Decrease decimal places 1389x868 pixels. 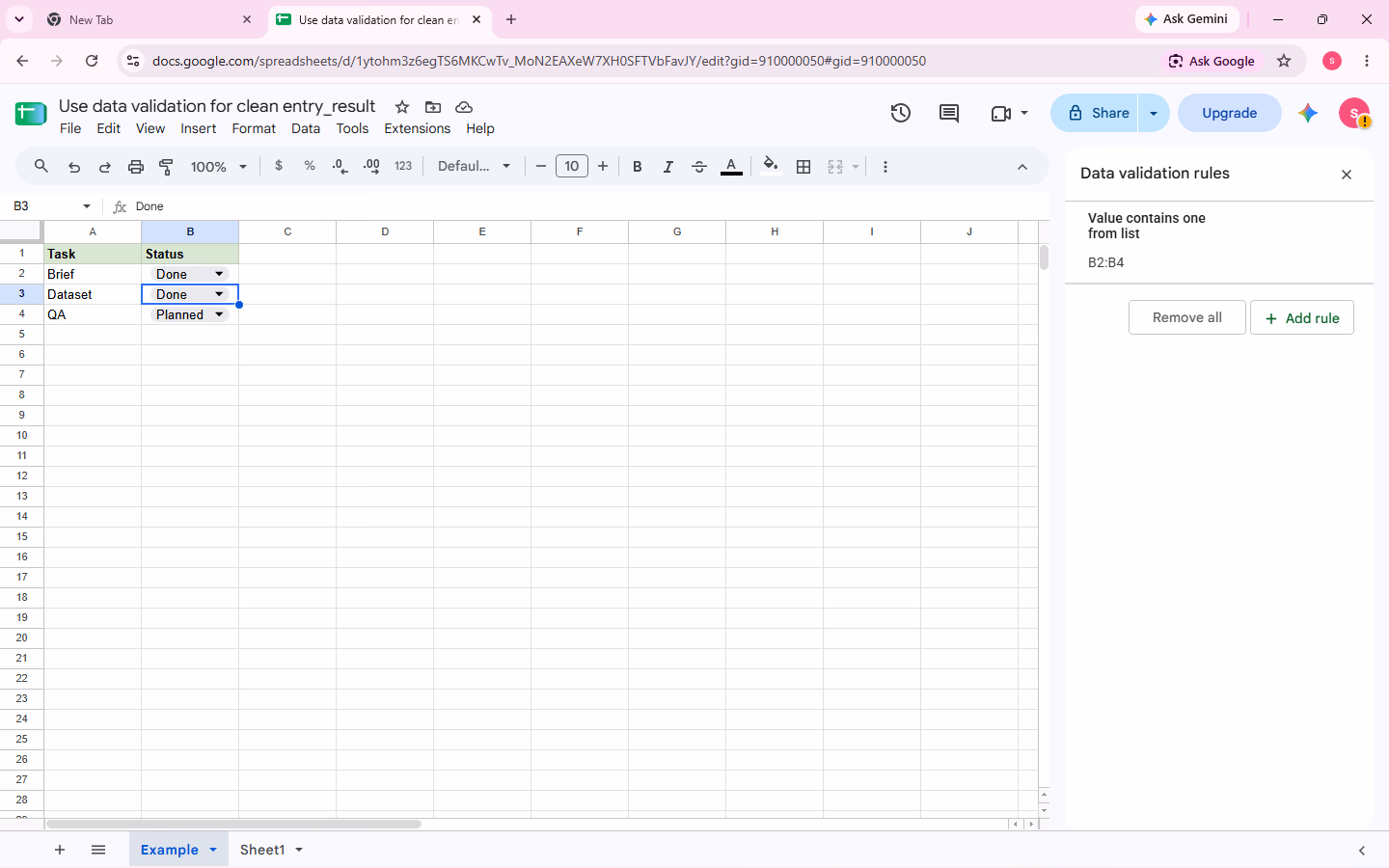340,166
